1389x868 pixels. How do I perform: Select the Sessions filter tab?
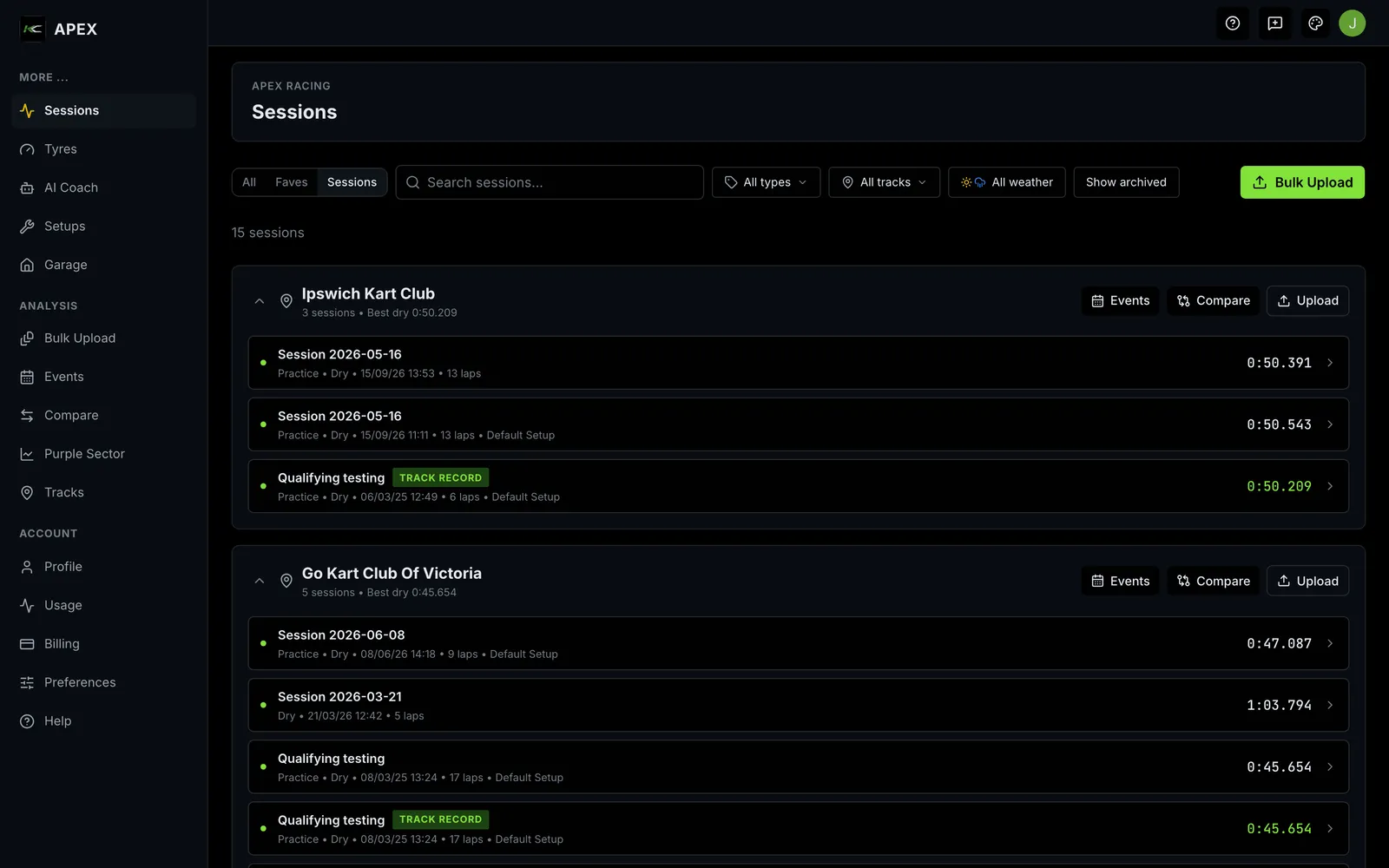point(352,182)
